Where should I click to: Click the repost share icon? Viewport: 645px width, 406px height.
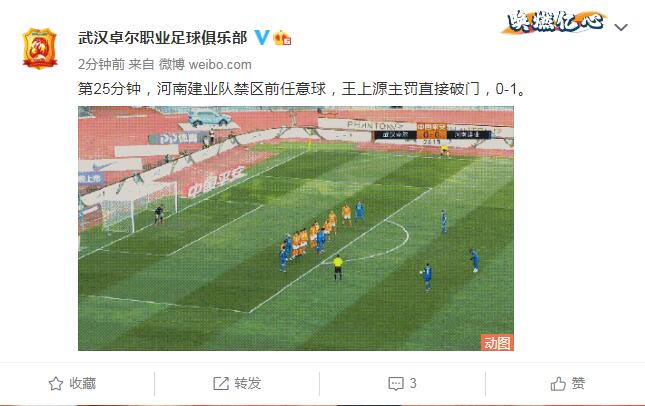[221, 383]
